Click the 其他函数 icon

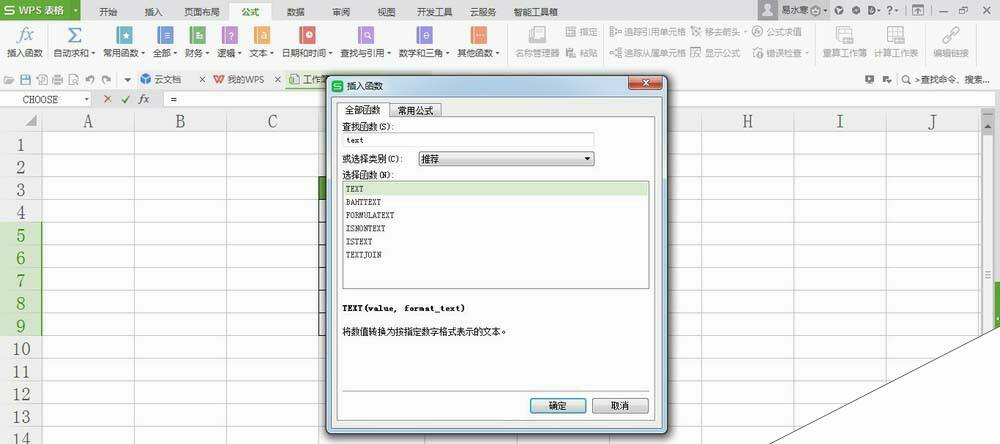[478, 35]
